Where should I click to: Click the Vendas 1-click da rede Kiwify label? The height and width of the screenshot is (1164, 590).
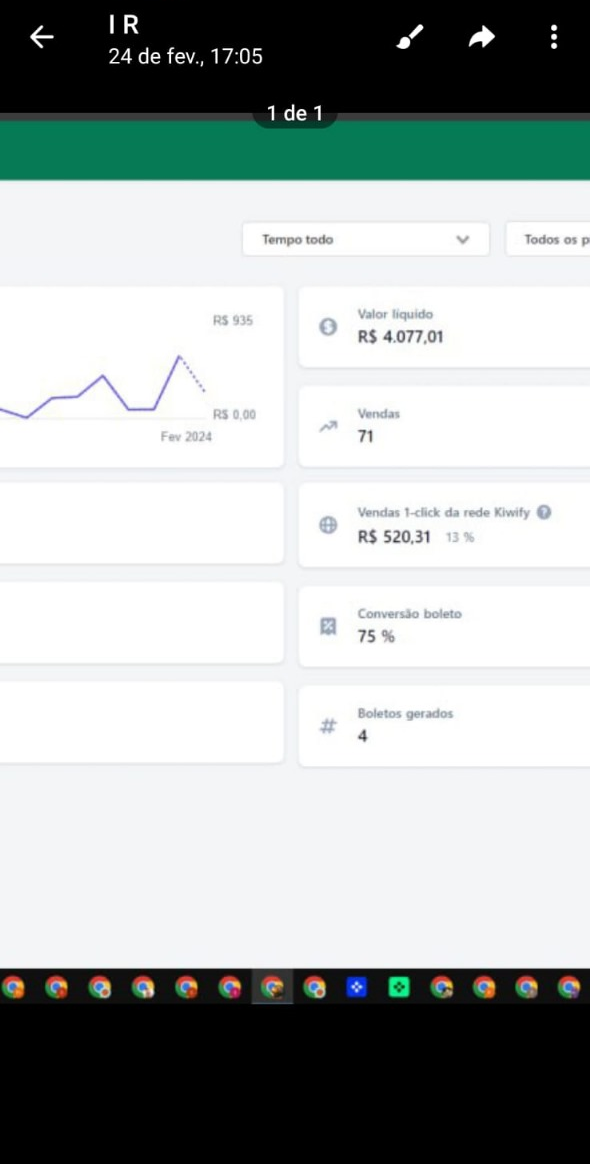[x=444, y=512]
